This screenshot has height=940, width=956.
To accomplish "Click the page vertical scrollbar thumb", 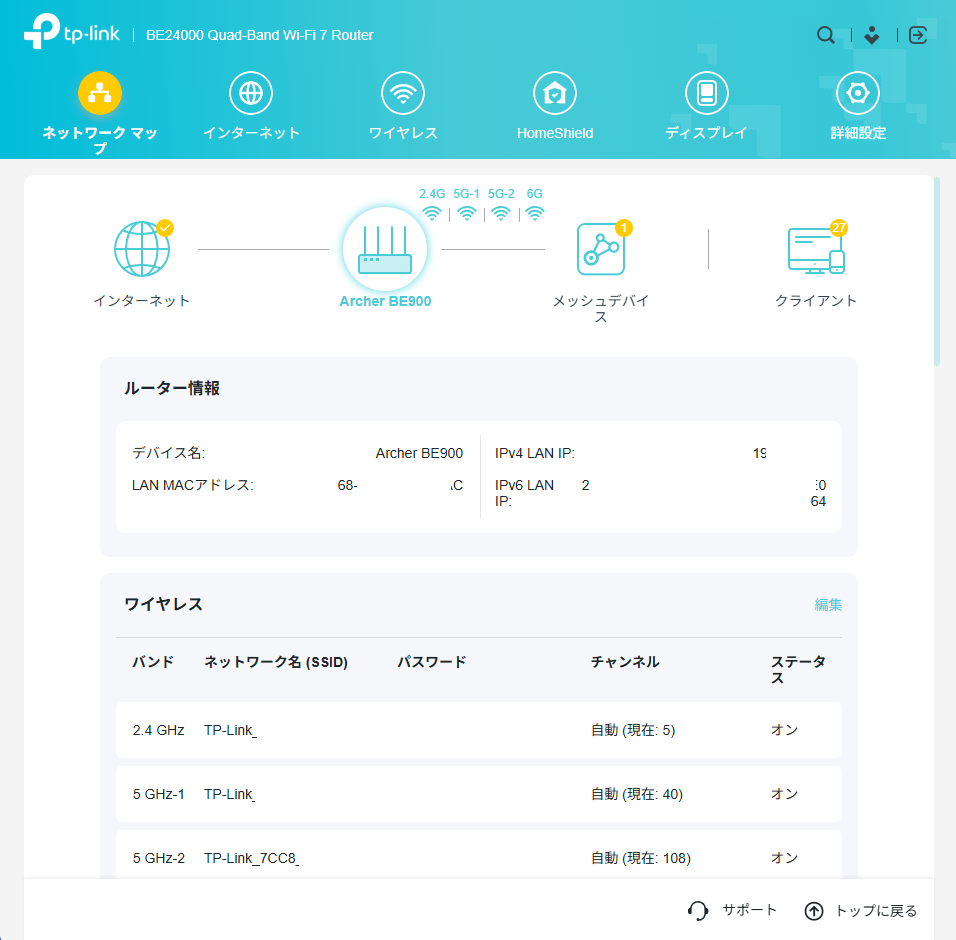I will click(x=937, y=271).
